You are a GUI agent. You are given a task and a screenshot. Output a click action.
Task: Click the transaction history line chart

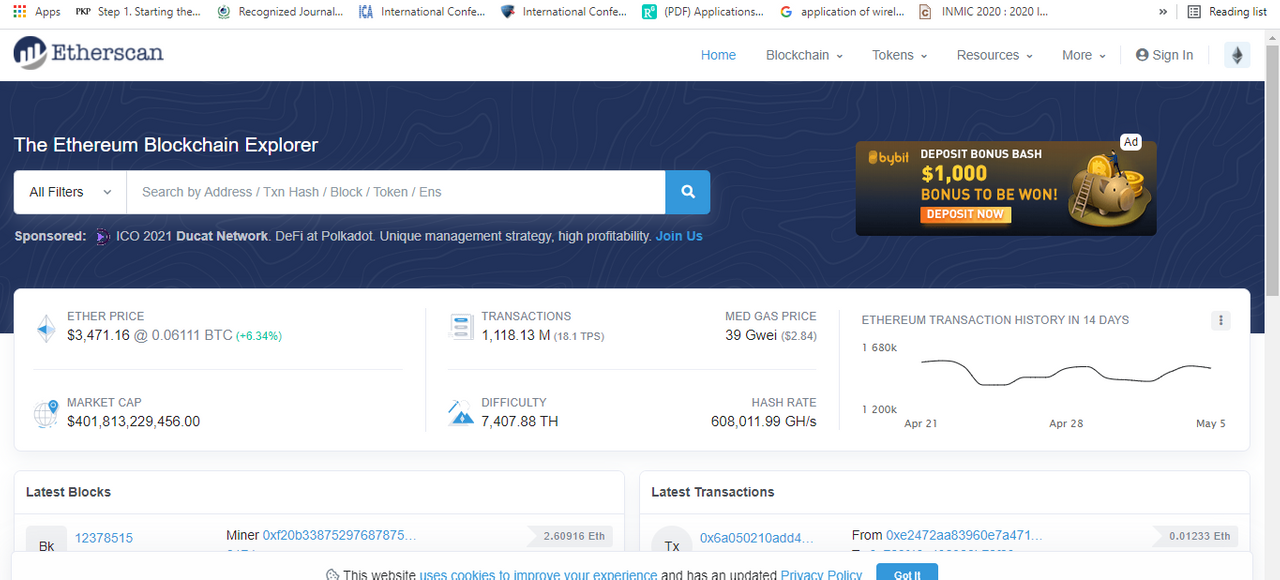(1066, 372)
